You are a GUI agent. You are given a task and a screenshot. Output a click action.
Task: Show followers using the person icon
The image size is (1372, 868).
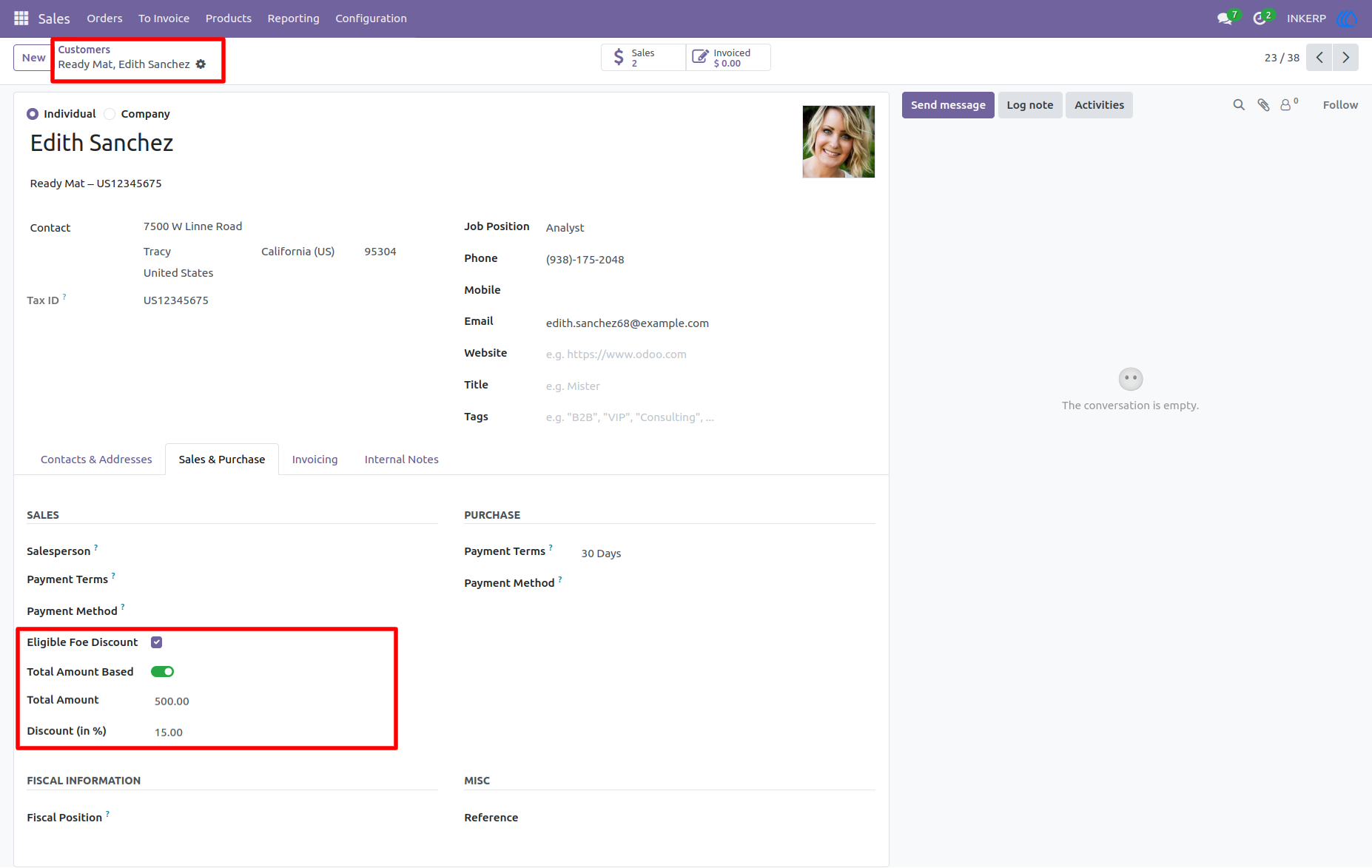(x=1288, y=105)
